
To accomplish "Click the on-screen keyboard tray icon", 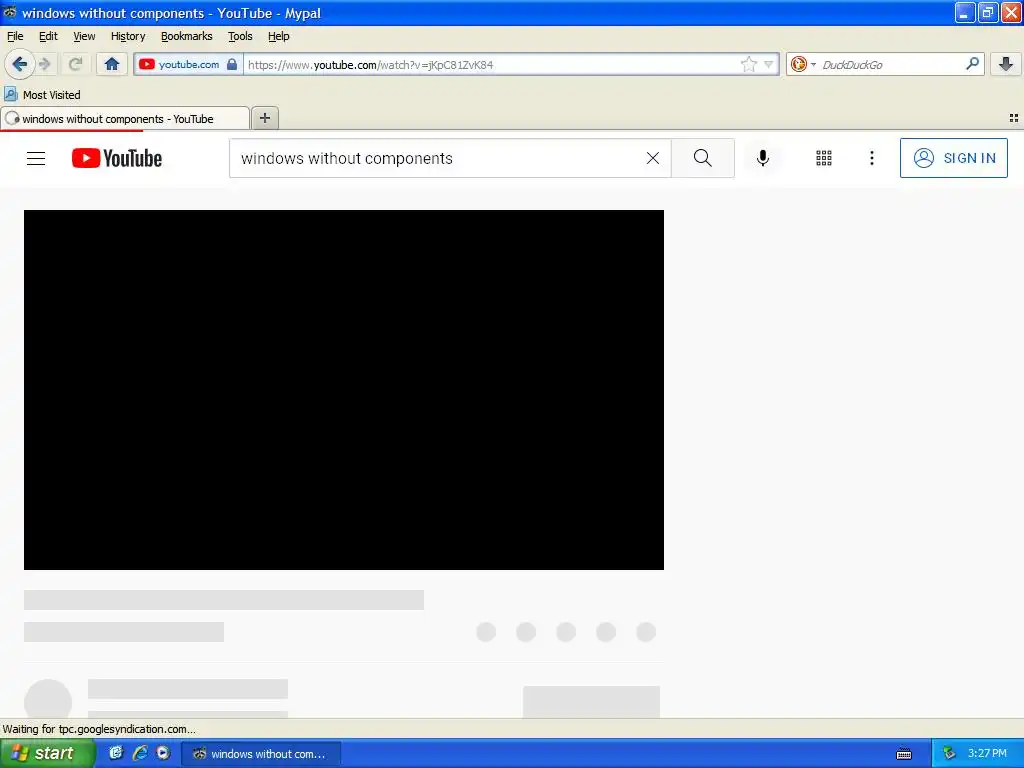I will (x=904, y=754).
